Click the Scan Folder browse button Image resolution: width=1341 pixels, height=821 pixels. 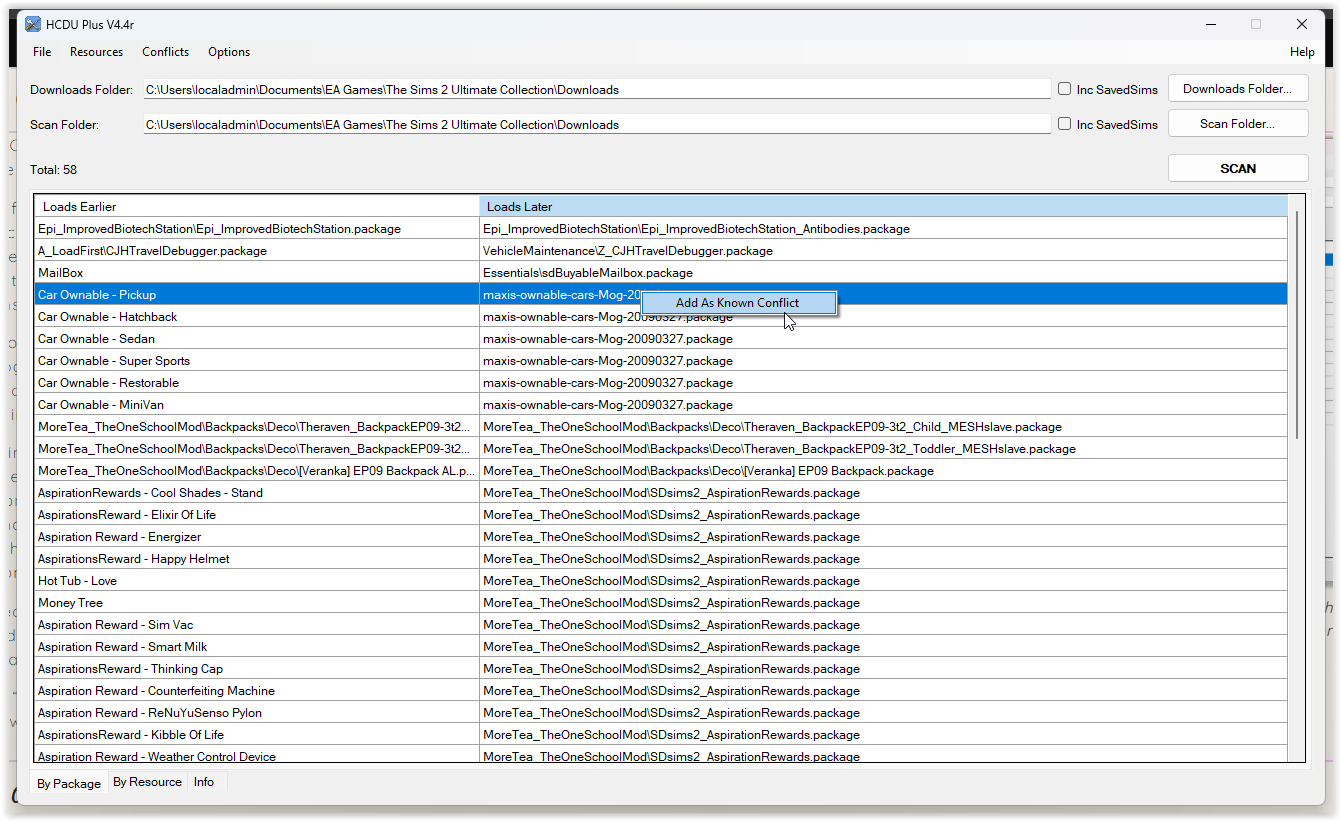tap(1237, 123)
